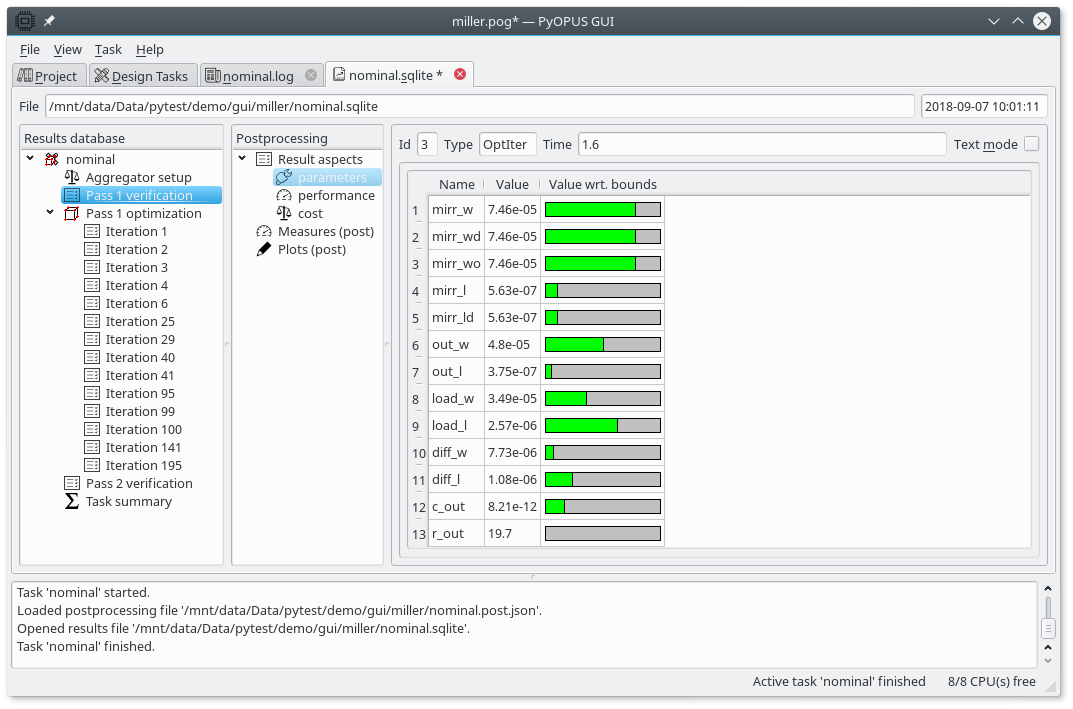The image size is (1073, 709).
Task: Enable the Text mode checkbox
Action: (x=1031, y=144)
